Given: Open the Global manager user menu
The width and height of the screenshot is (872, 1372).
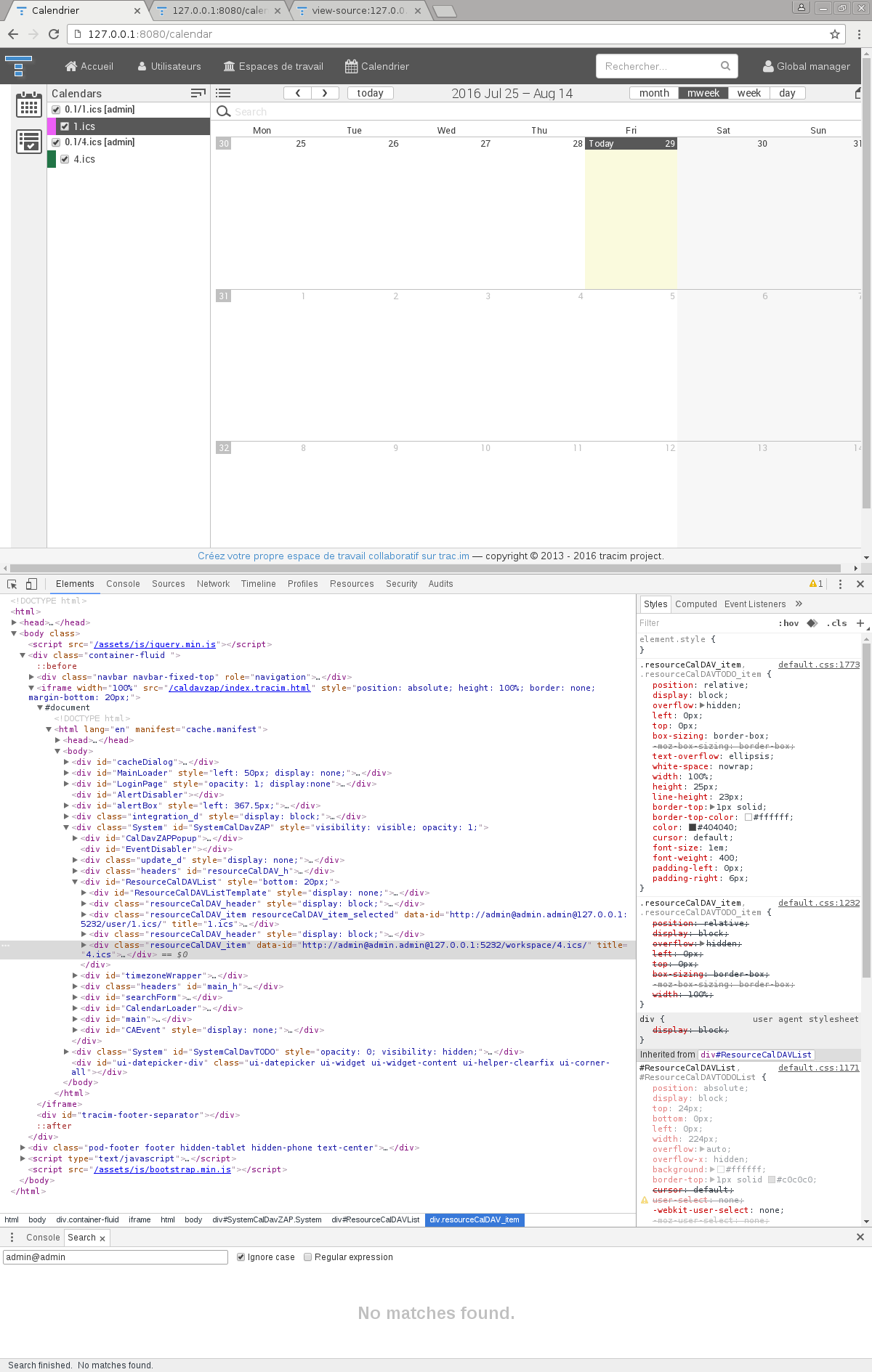Looking at the screenshot, I should coord(806,66).
